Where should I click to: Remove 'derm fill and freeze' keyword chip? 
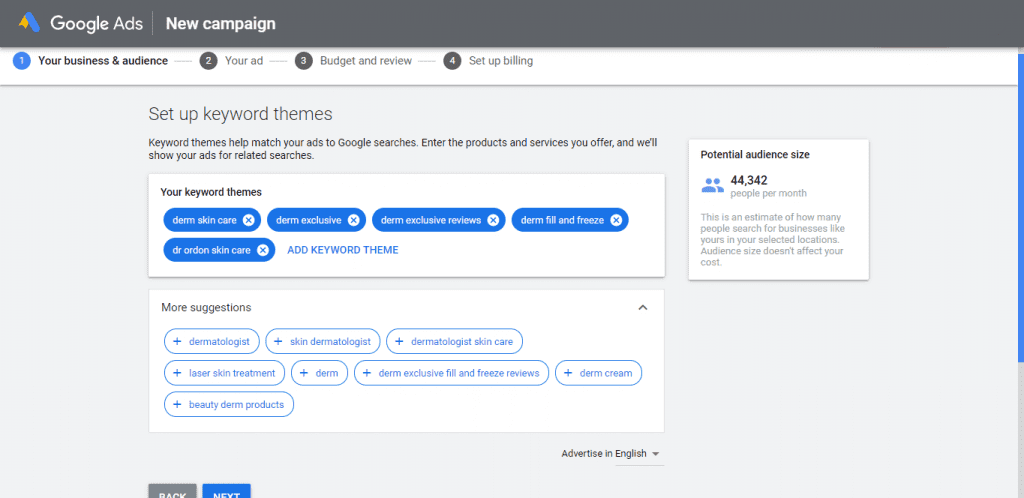616,220
